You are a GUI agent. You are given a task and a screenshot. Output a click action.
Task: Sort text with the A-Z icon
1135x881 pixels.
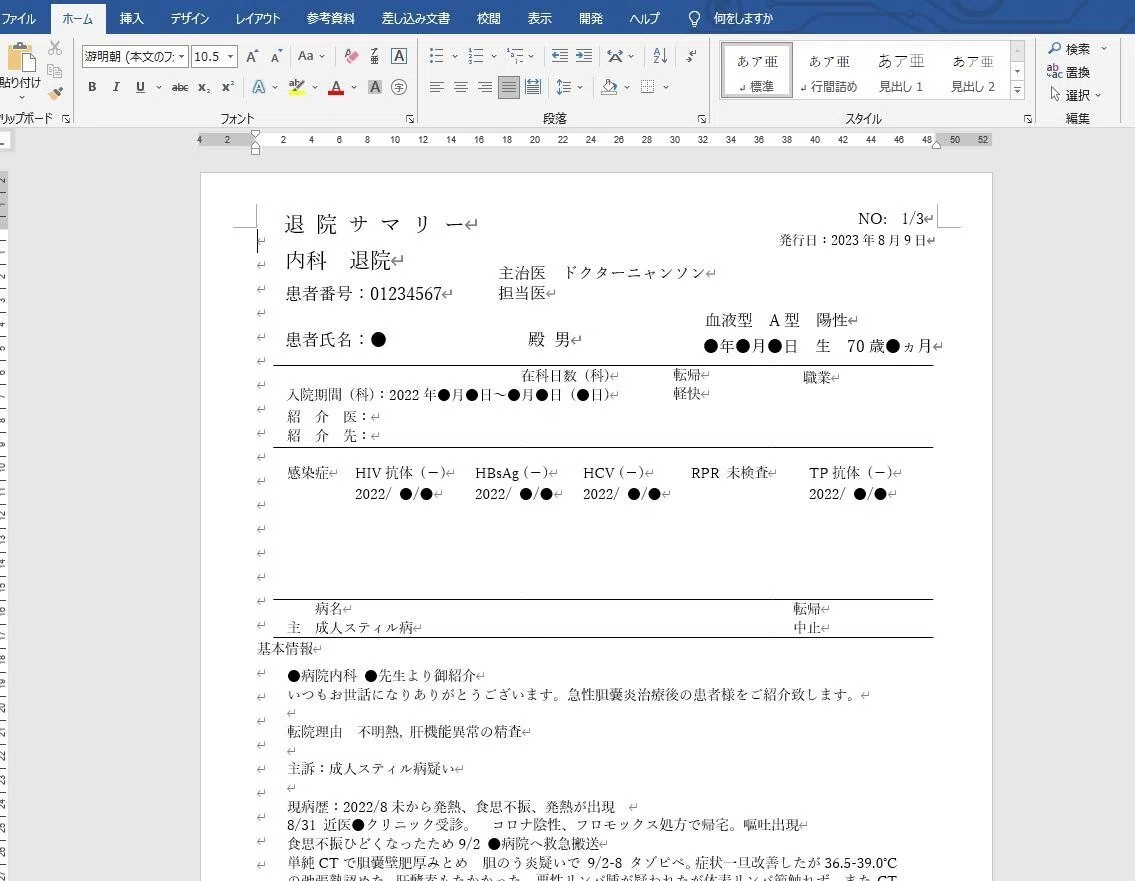(660, 56)
